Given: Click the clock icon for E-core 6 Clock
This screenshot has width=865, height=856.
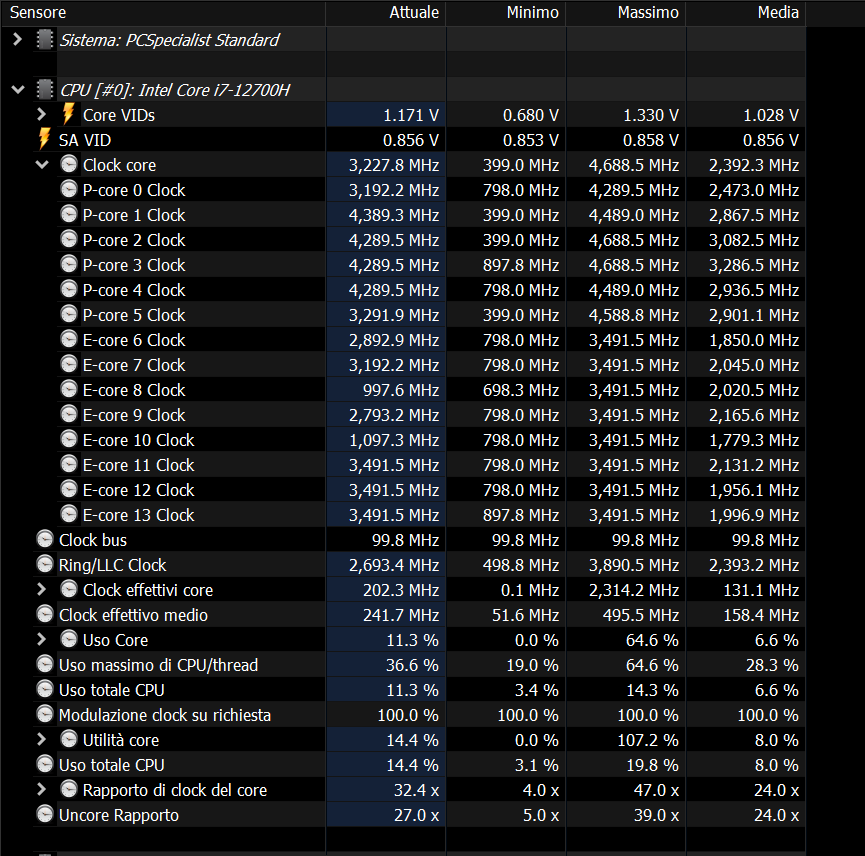Looking at the screenshot, I should coord(69,339).
